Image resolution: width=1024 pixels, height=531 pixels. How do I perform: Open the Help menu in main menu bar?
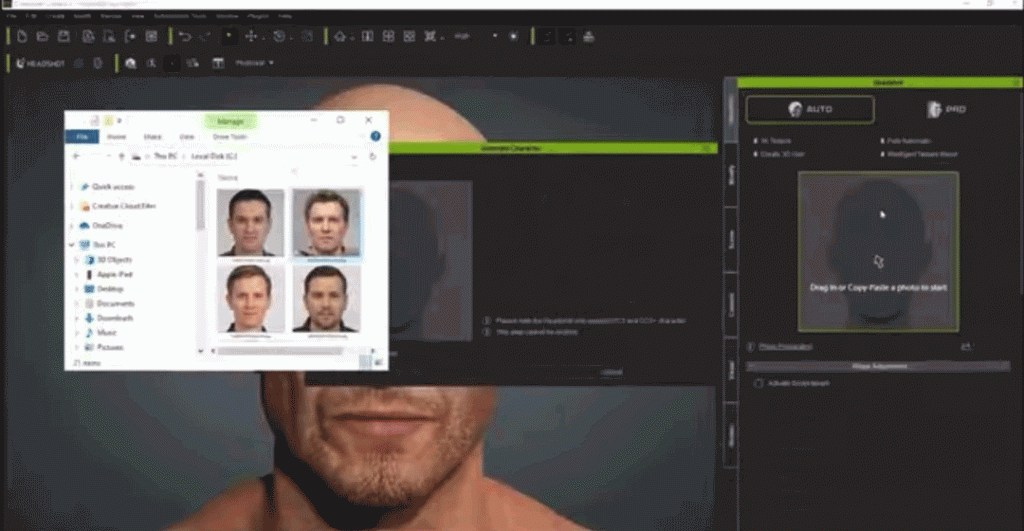[x=285, y=16]
